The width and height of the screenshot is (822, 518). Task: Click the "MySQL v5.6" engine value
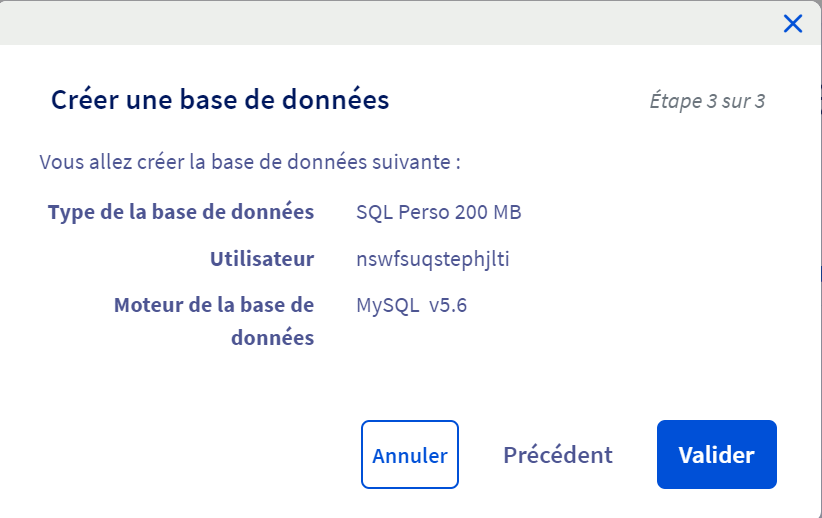coord(412,306)
